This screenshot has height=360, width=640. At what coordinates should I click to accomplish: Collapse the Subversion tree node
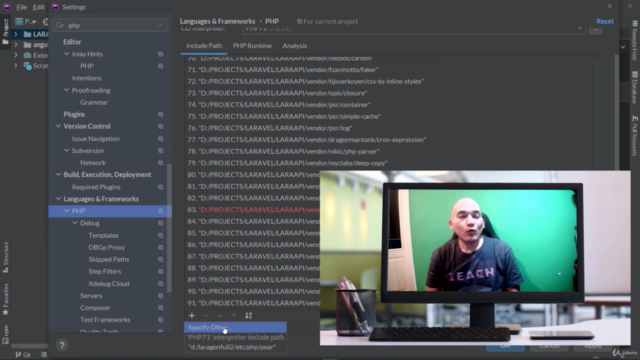[x=67, y=151]
